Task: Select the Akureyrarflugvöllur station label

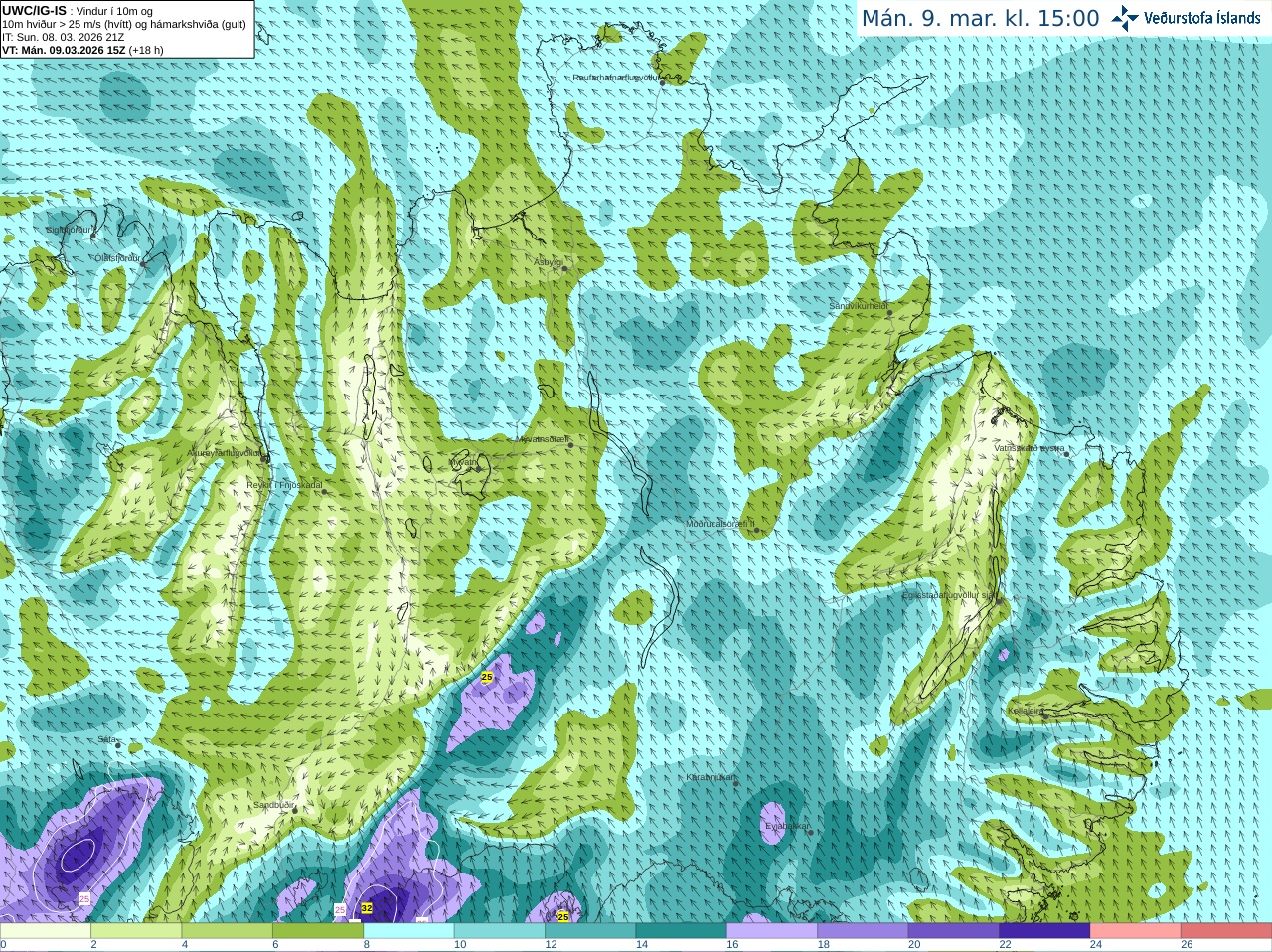Action: coord(225,453)
